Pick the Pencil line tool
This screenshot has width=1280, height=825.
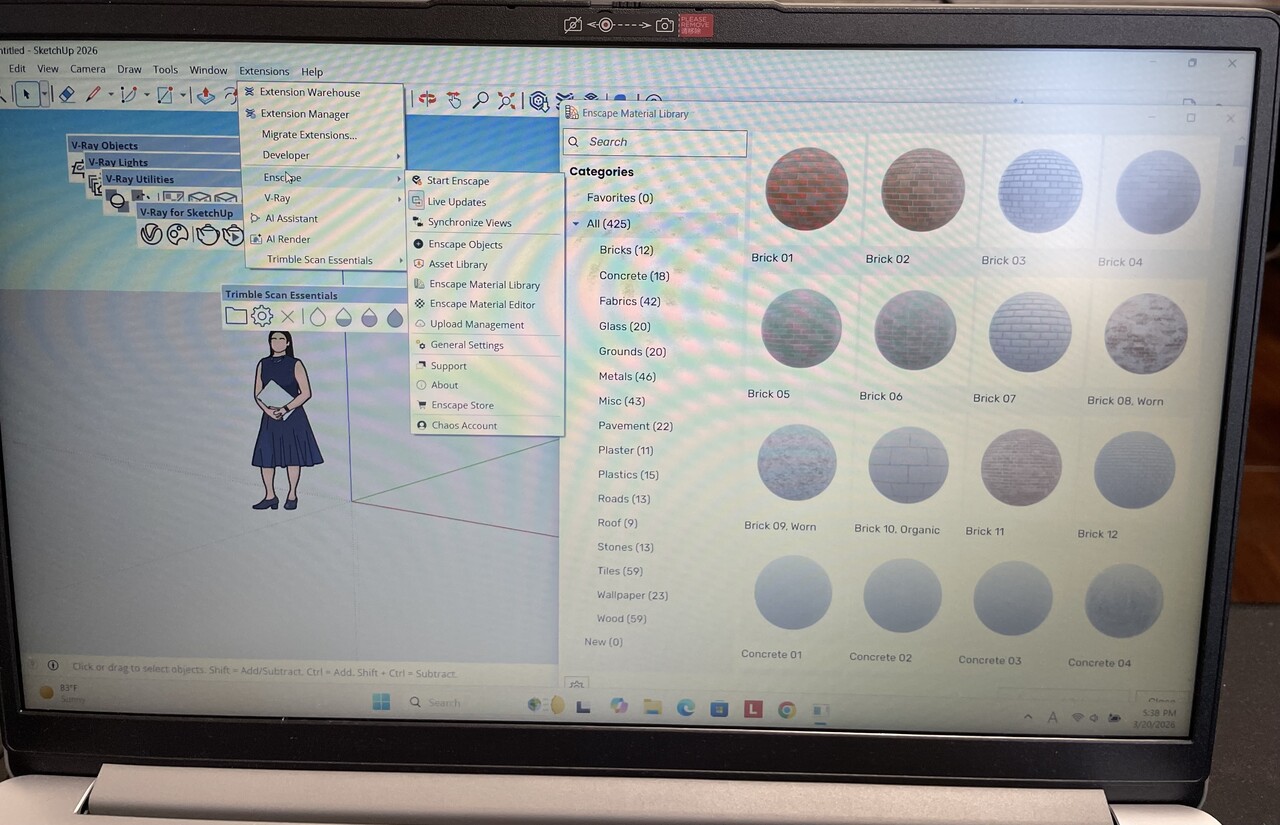click(x=93, y=95)
